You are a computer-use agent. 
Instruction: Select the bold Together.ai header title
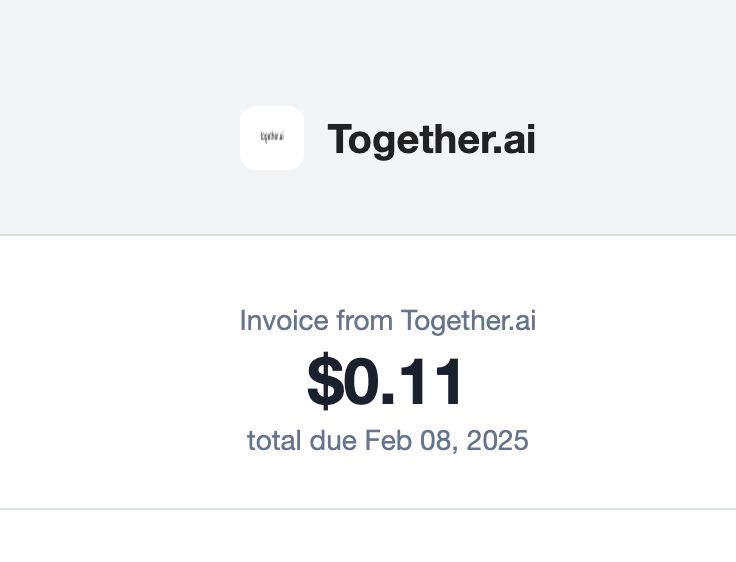click(x=431, y=140)
